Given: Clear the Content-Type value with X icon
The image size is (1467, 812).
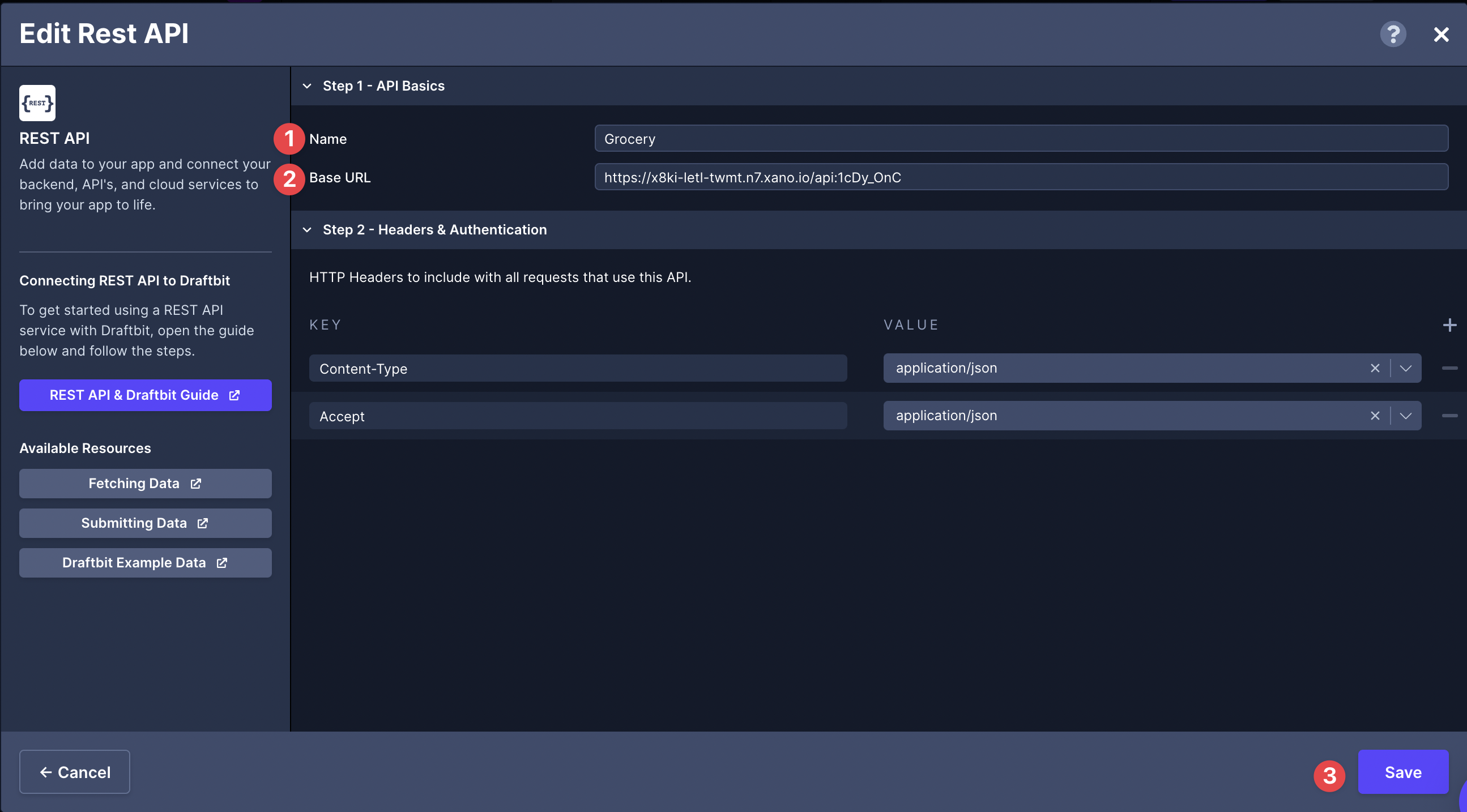Looking at the screenshot, I should (x=1375, y=369).
